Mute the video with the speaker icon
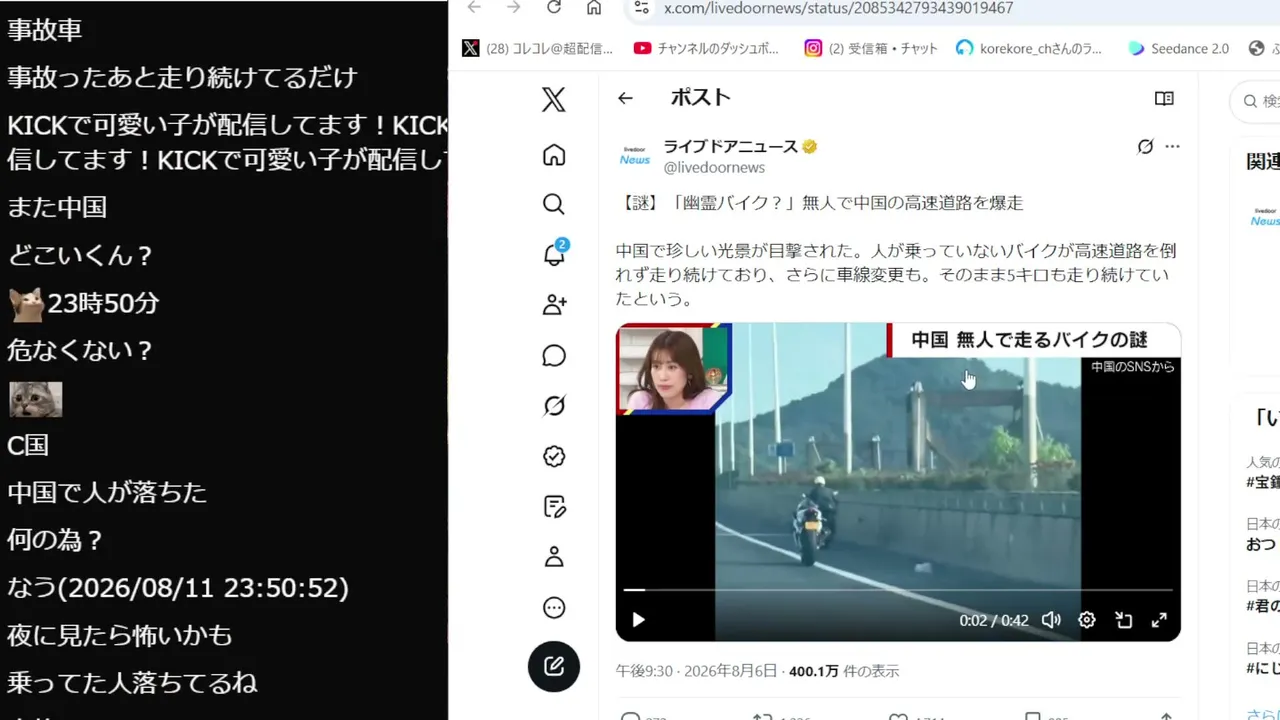 pyautogui.click(x=1051, y=620)
